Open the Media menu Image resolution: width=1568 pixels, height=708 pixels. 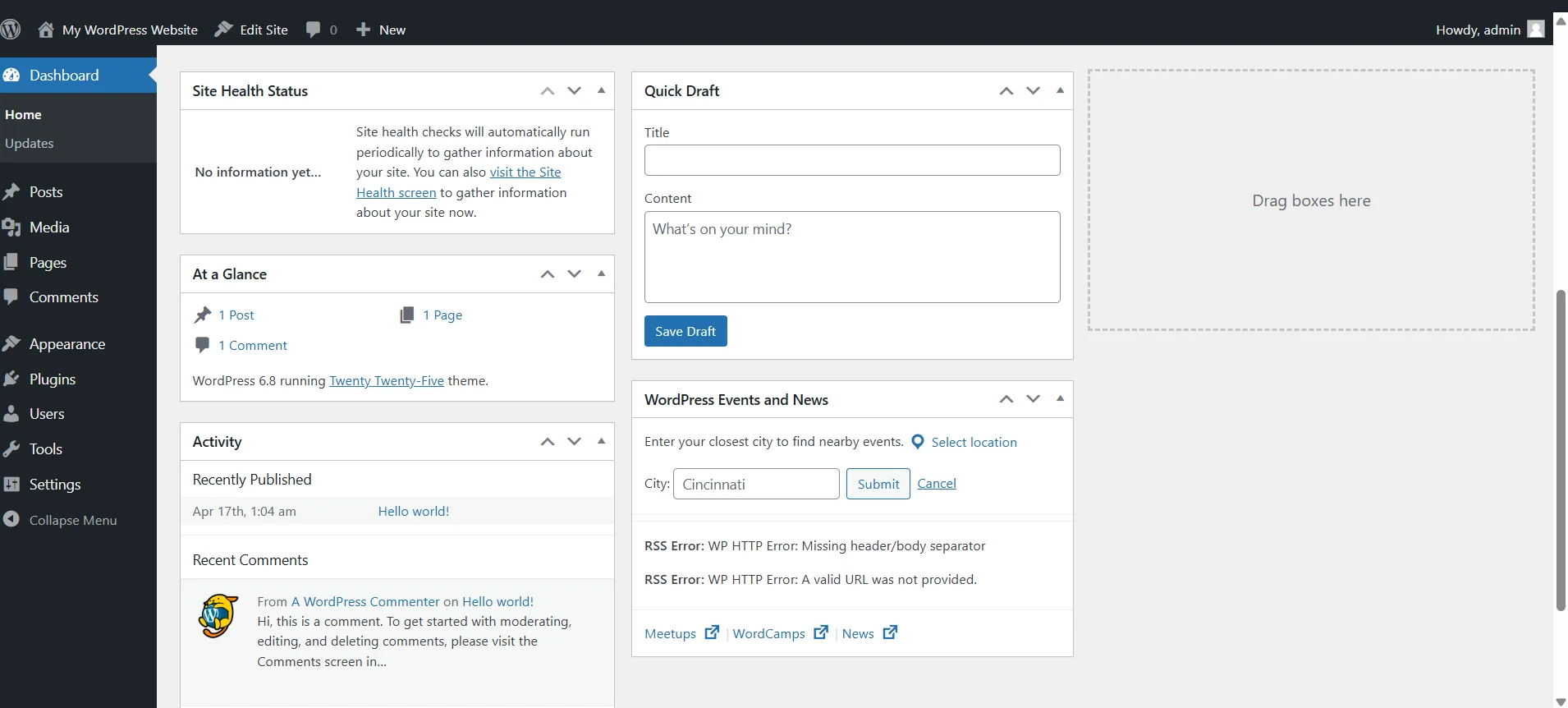78,228
